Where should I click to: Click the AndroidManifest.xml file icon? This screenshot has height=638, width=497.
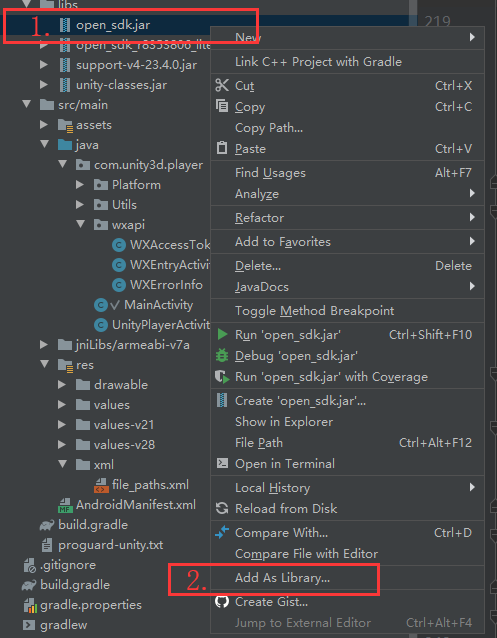66,505
